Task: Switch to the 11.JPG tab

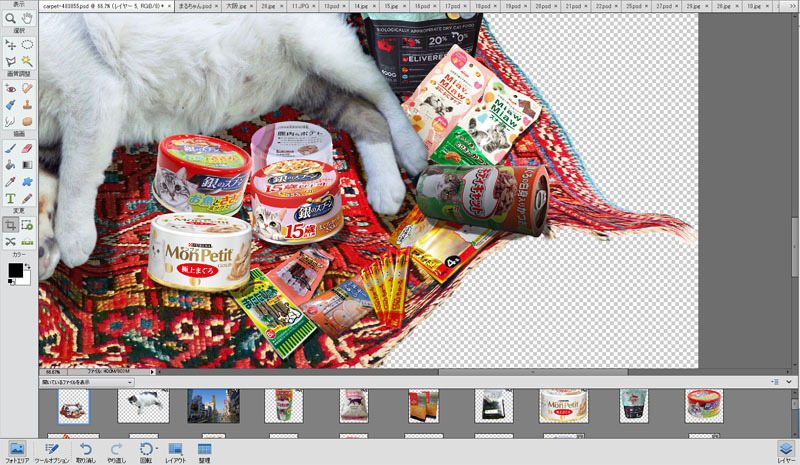Action: (x=303, y=6)
